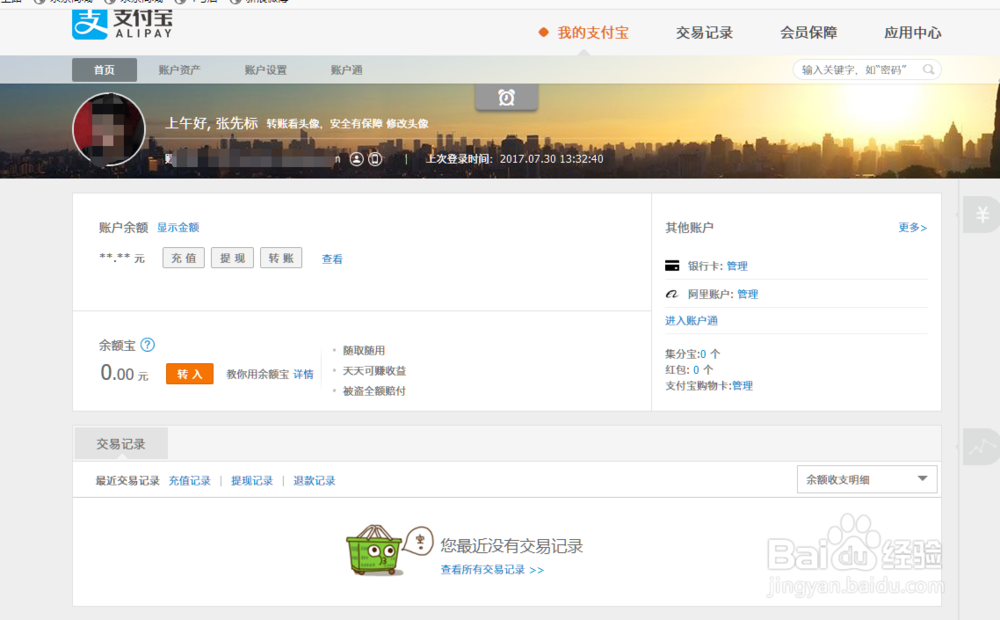1000x620 pixels.
Task: Click the bank card icon next to 银行卡
Action: click(x=672, y=266)
